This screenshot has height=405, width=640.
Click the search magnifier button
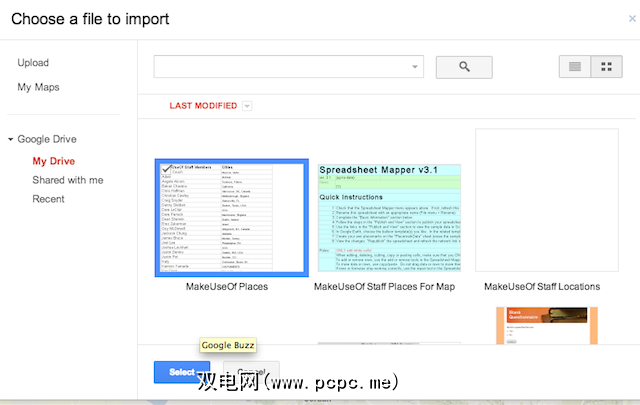click(x=464, y=67)
